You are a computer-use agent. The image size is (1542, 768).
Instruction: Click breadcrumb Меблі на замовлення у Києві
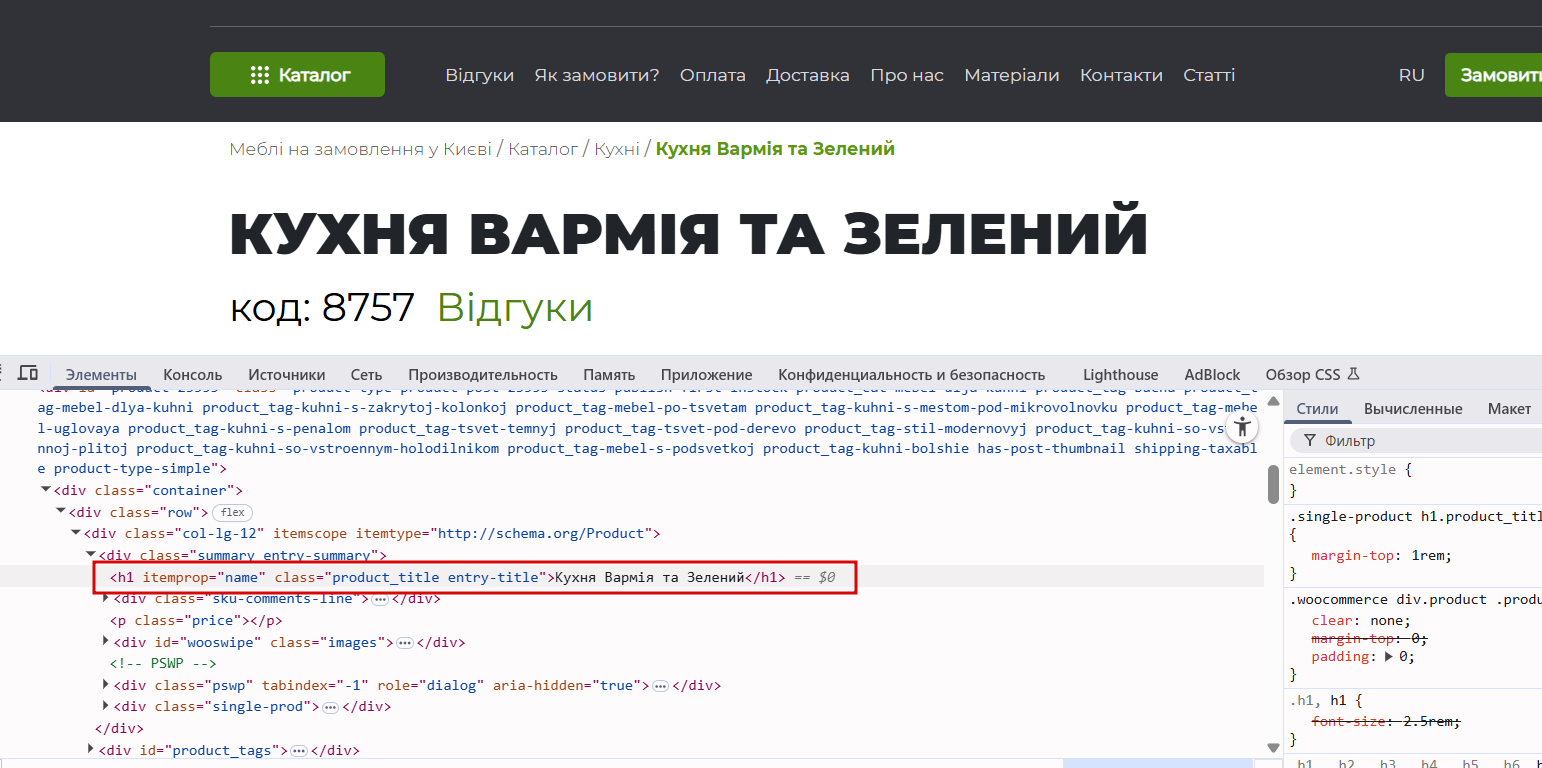(360, 149)
